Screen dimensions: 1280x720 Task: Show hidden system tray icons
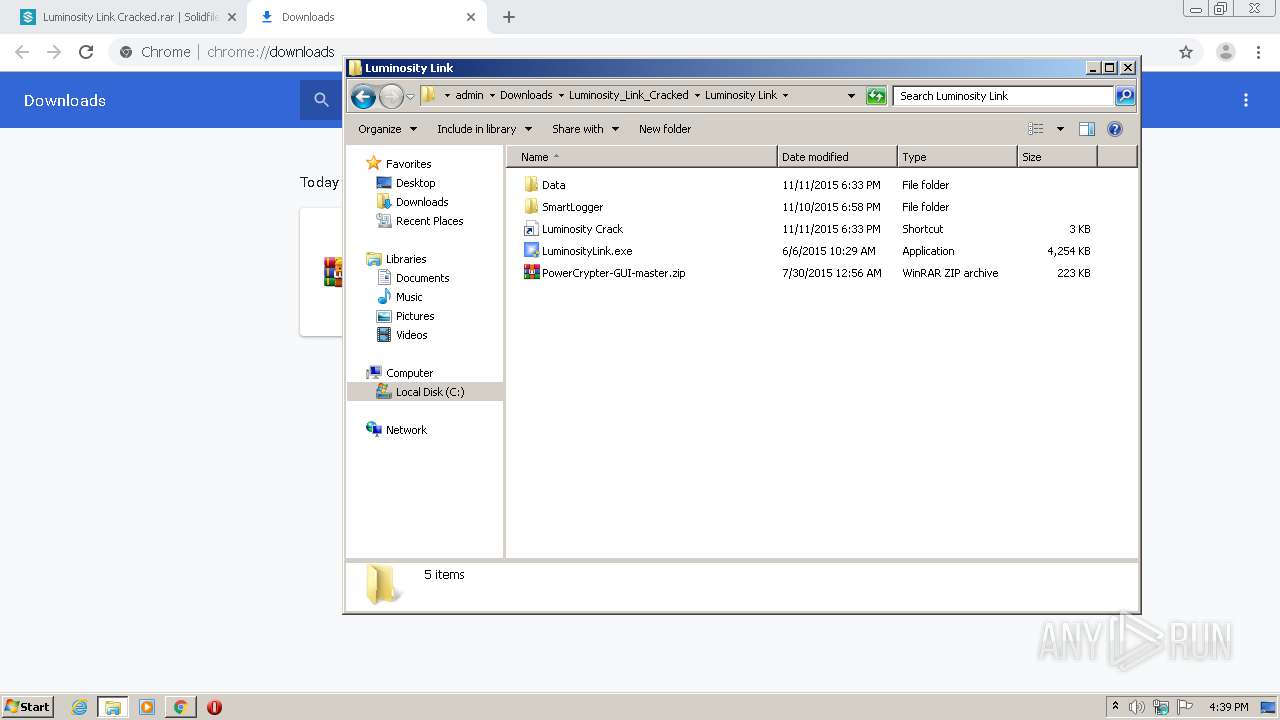[x=1116, y=707]
